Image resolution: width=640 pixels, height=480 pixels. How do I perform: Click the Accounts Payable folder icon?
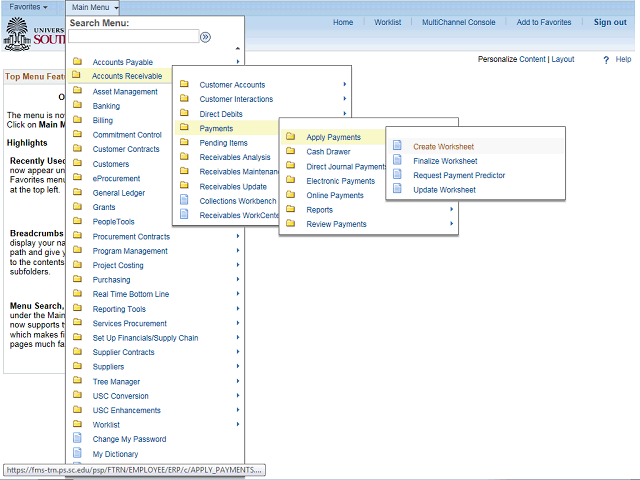tap(77, 62)
